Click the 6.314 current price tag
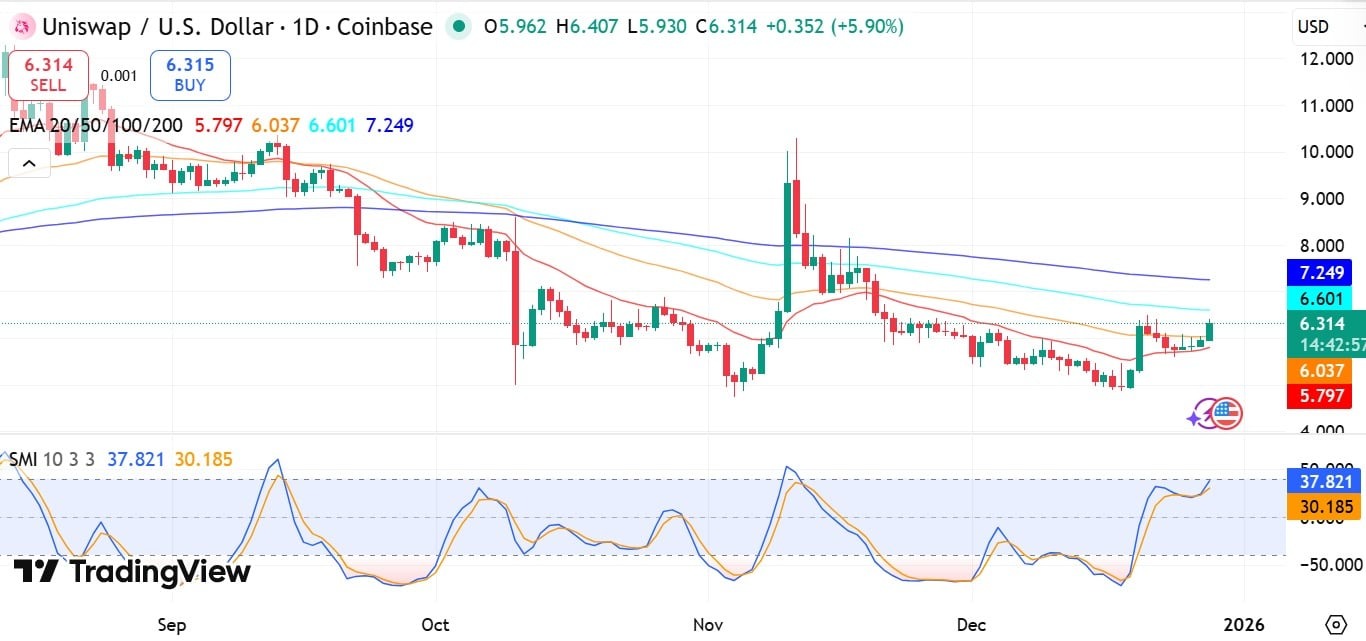Viewport: 1366px width, 641px height. pyautogui.click(x=1322, y=324)
